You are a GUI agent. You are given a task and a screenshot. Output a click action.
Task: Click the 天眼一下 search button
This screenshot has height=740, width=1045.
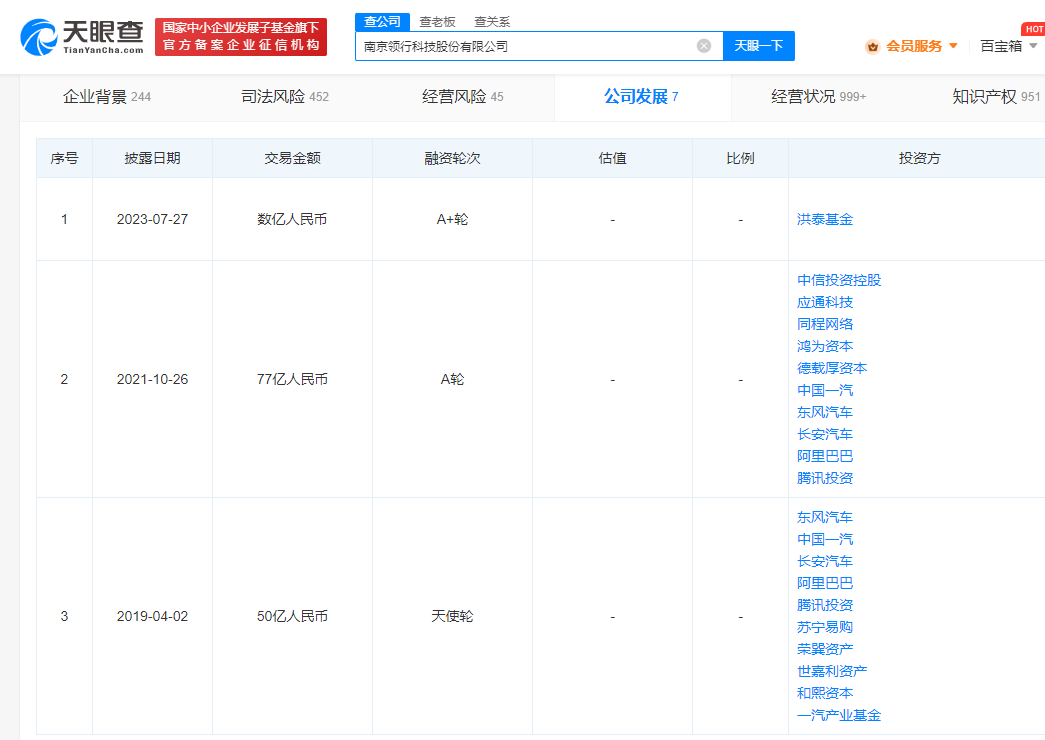[758, 45]
